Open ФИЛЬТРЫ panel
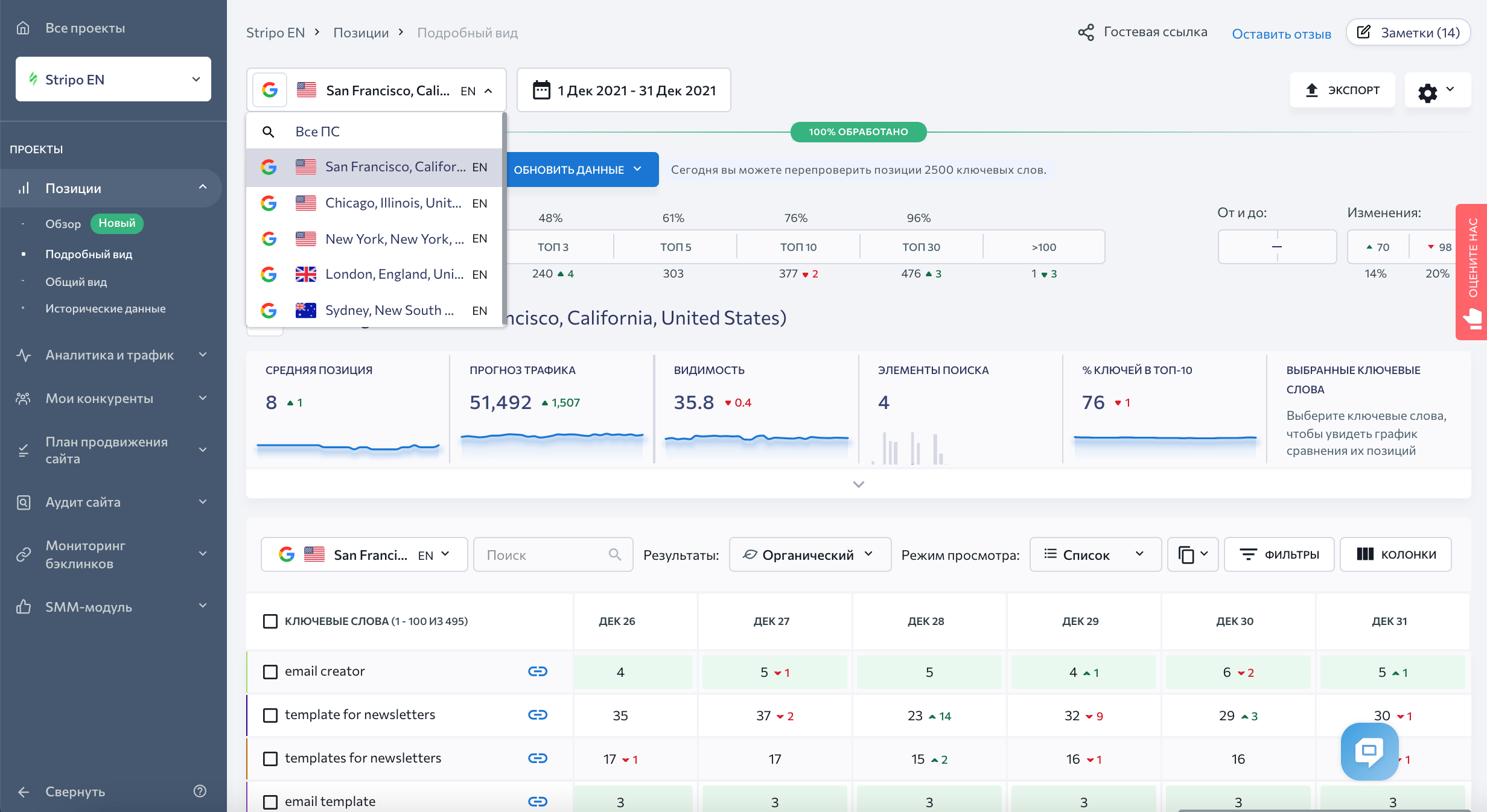 1279,554
